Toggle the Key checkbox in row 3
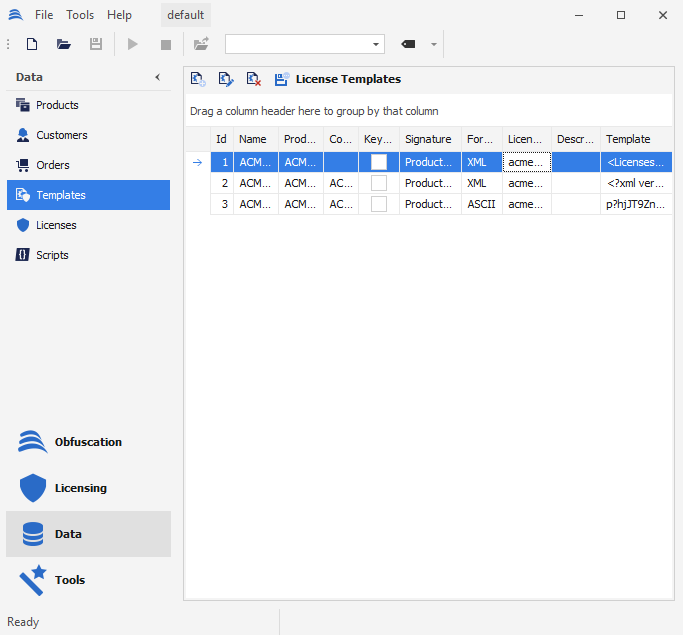The width and height of the screenshot is (683, 635). [379, 204]
